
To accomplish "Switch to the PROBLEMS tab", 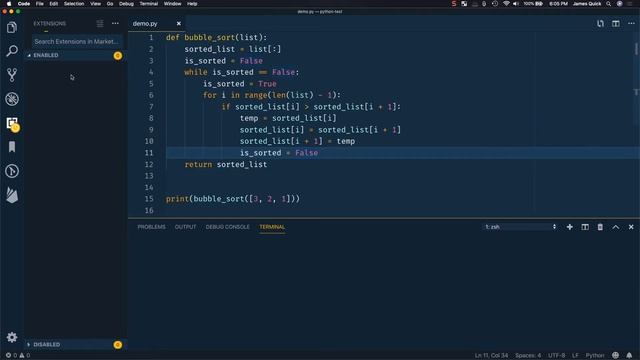I will [x=151, y=227].
